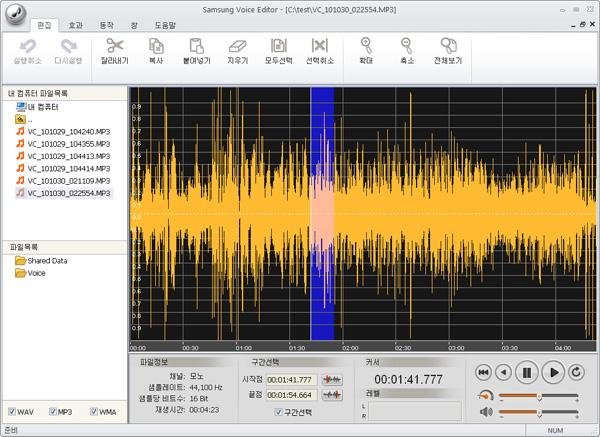600x437 pixels.
Task: Open the 창 menu tab
Action: (x=134, y=25)
